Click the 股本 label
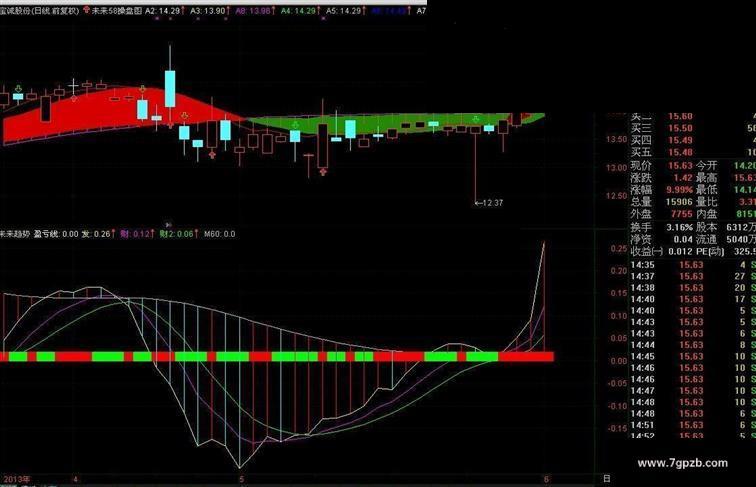The image size is (756, 487). click(x=706, y=227)
